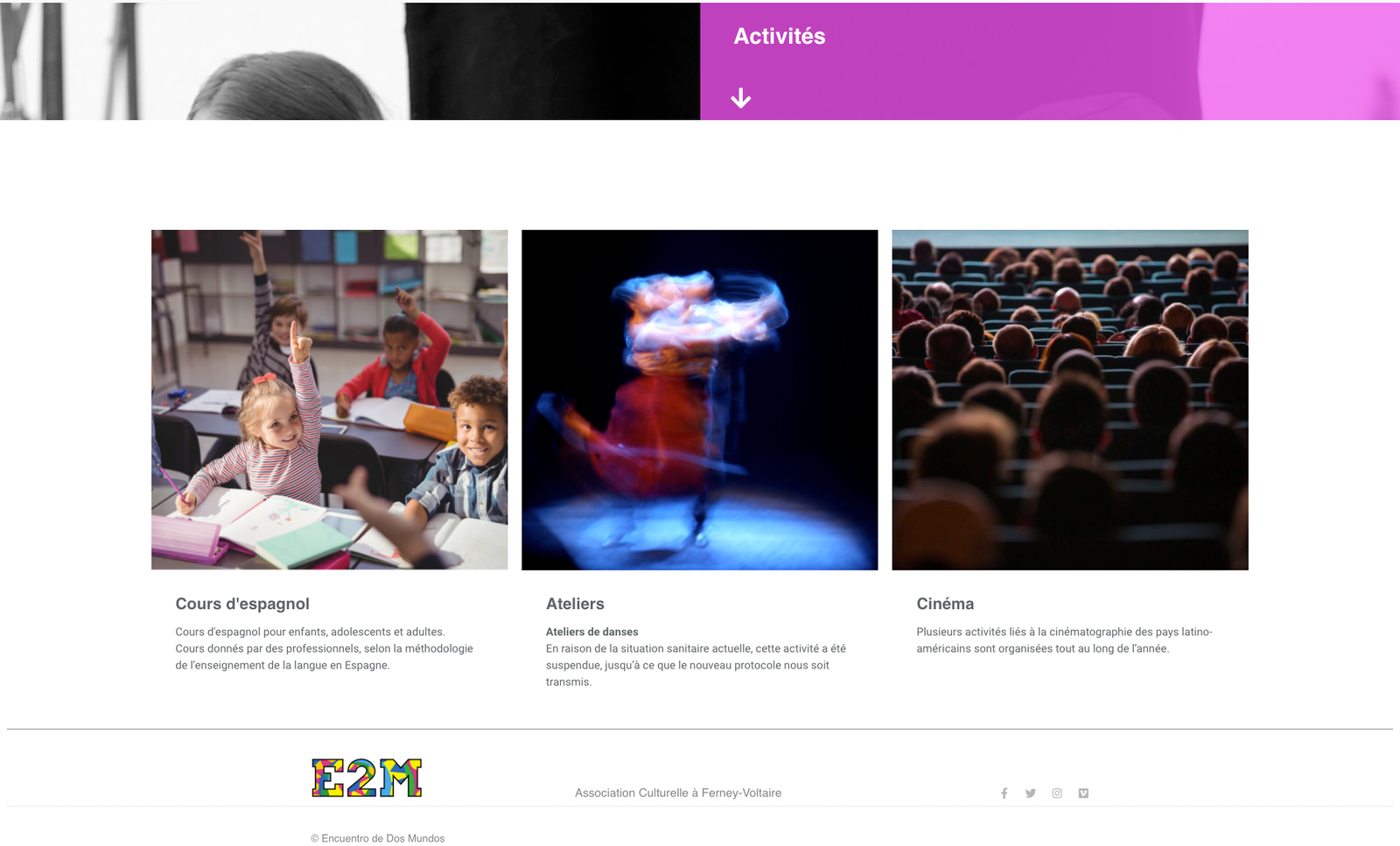Click the © Encuentro de Dos Mundos text
This screenshot has height=846, width=1400.
coord(378,838)
